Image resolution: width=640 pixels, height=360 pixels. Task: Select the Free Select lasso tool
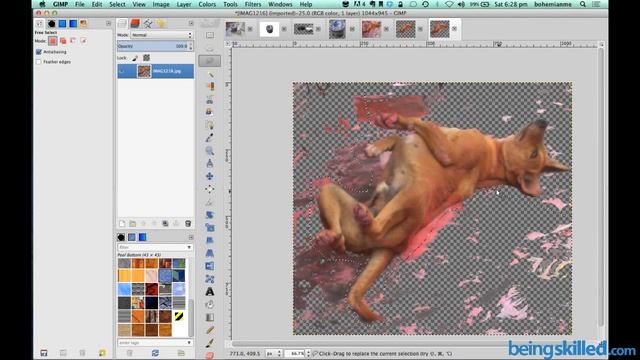pos(210,61)
